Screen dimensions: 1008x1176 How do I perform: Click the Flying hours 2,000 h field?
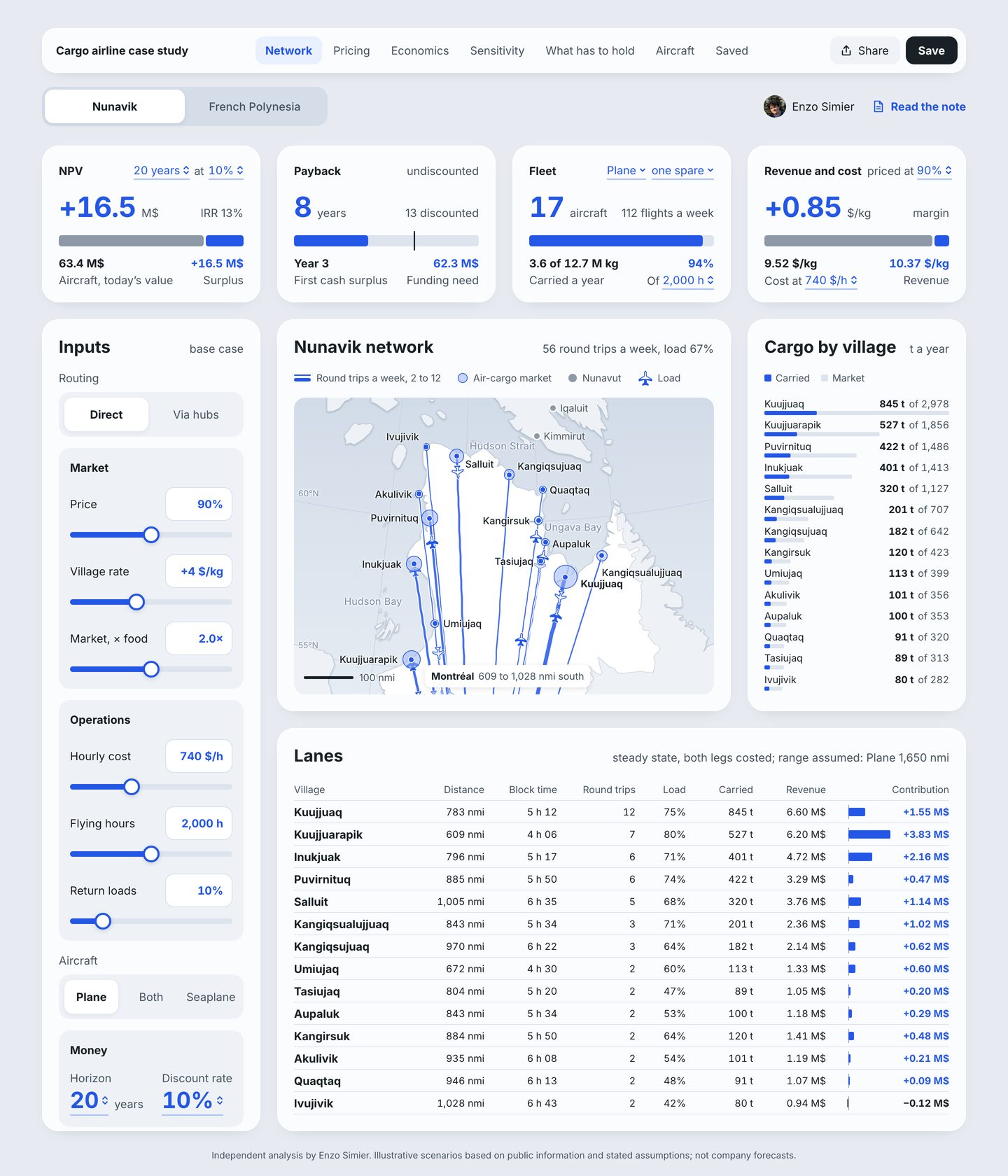199,823
